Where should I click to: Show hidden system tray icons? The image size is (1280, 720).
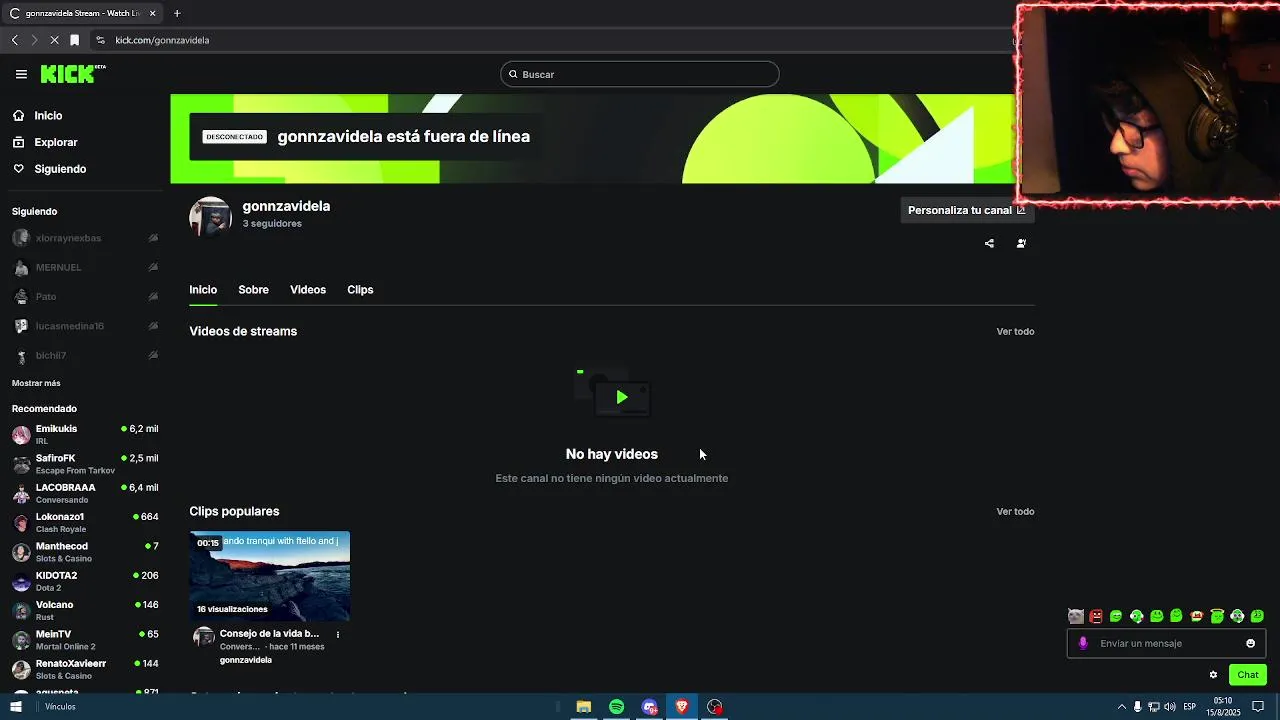pos(1121,707)
